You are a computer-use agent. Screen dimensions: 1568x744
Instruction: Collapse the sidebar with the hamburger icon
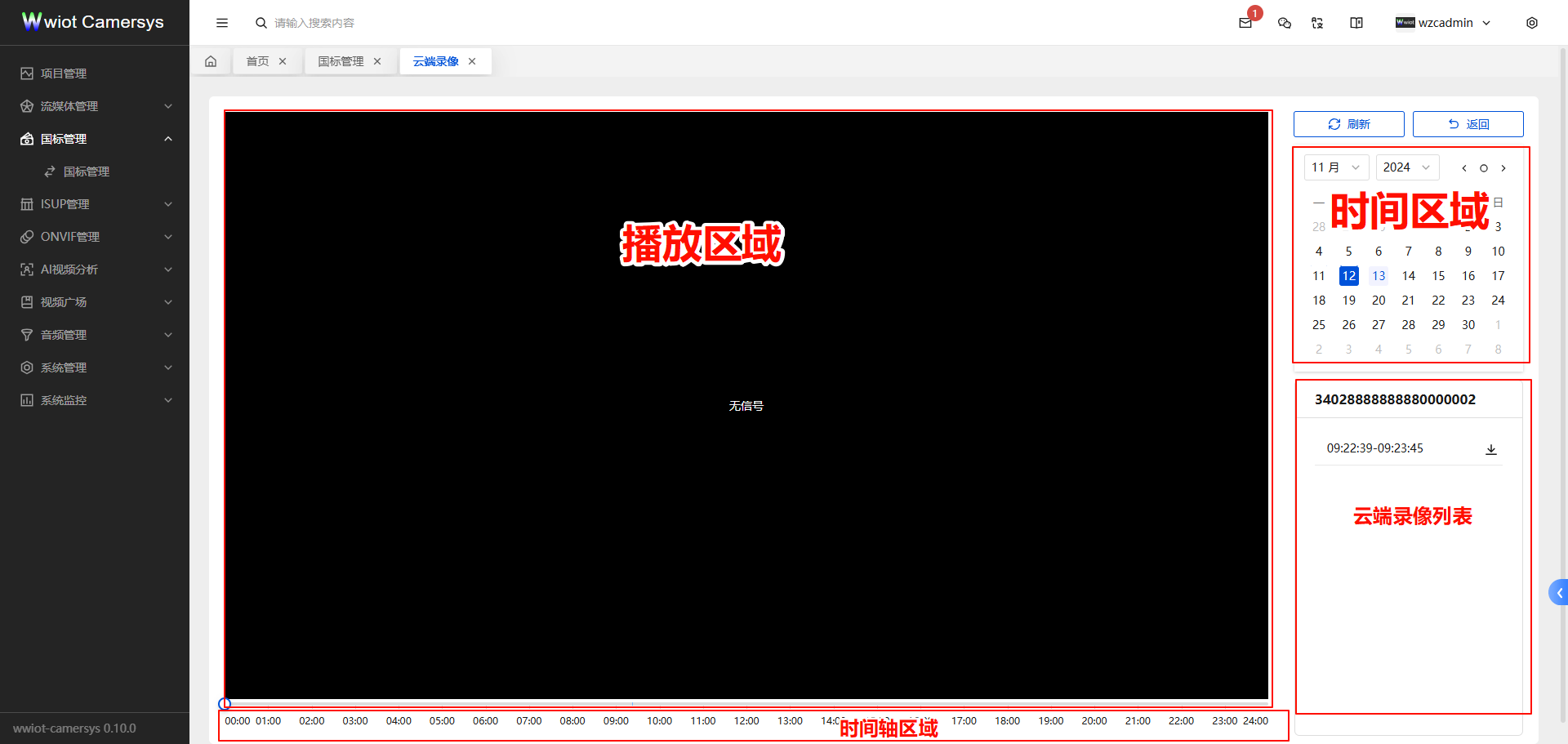[x=221, y=22]
